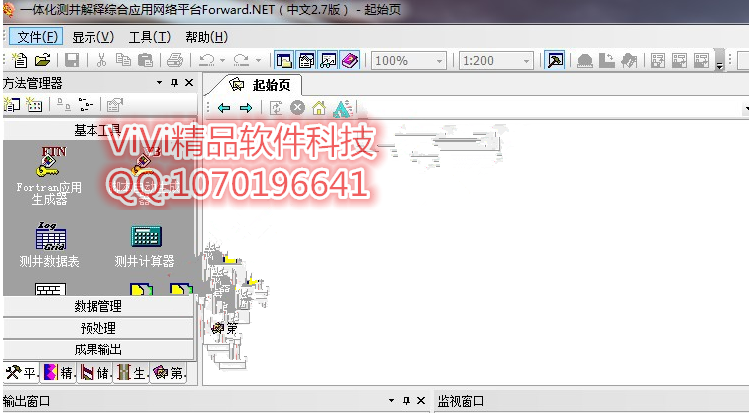750x413 pixels.
Task: Copy using the toolbar copy icon
Action: 123,60
